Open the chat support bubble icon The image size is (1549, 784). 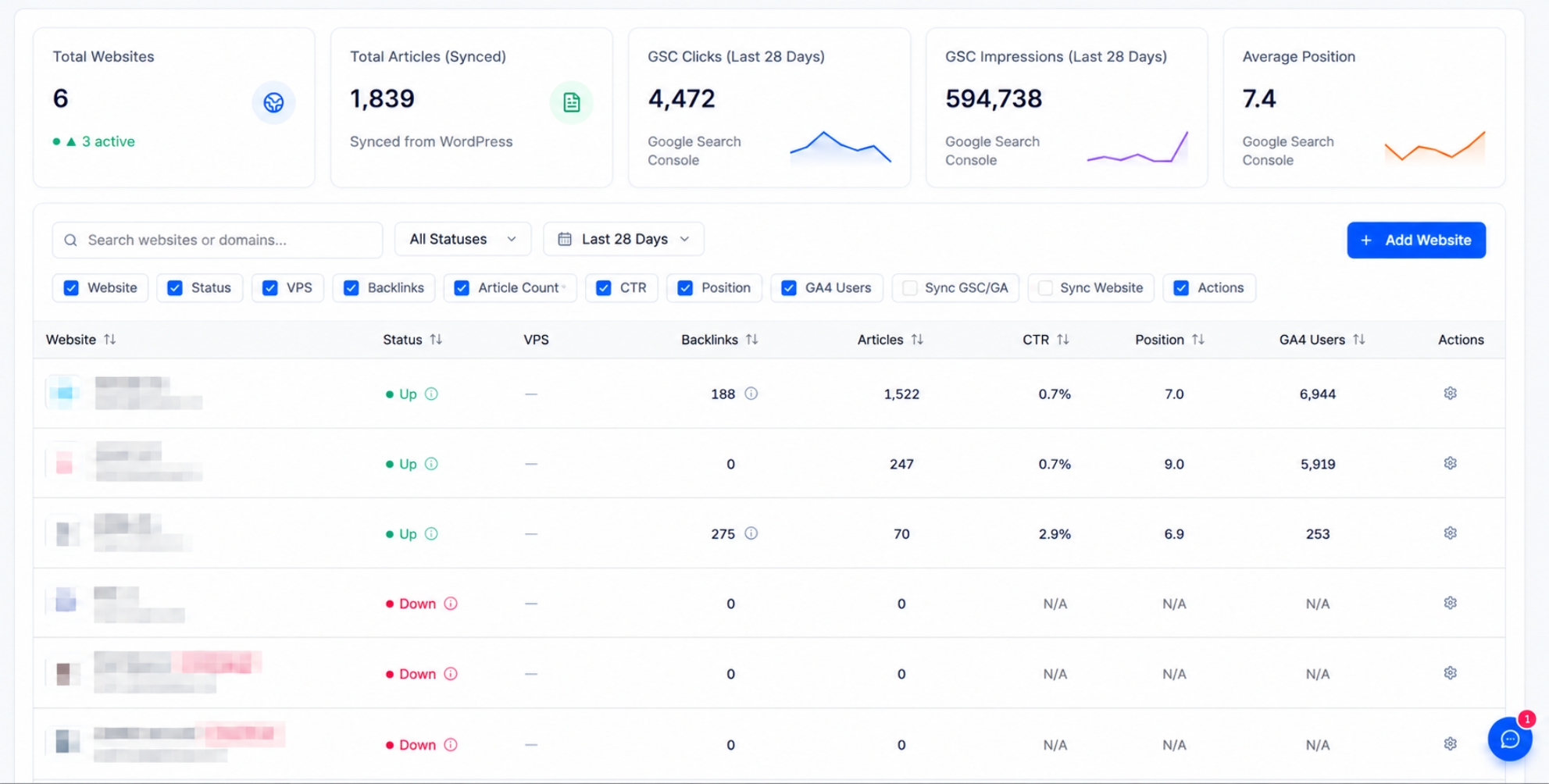(1509, 739)
